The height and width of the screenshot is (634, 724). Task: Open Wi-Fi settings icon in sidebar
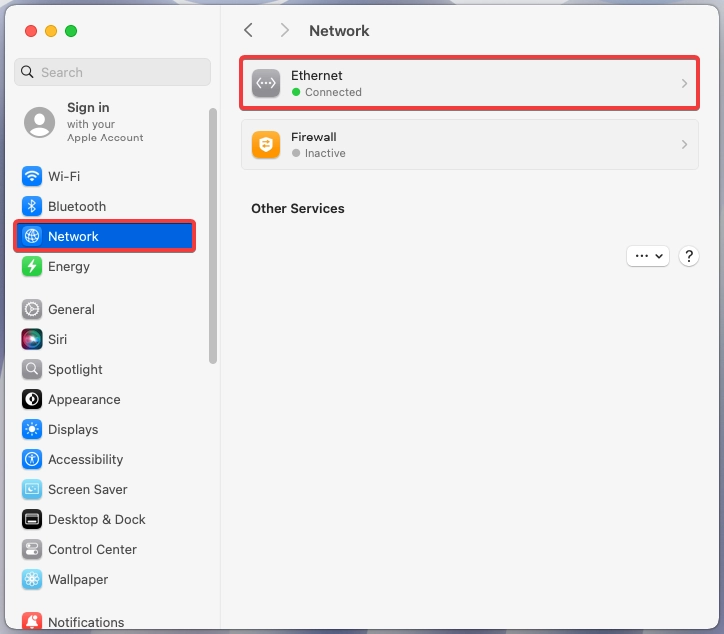click(x=31, y=176)
